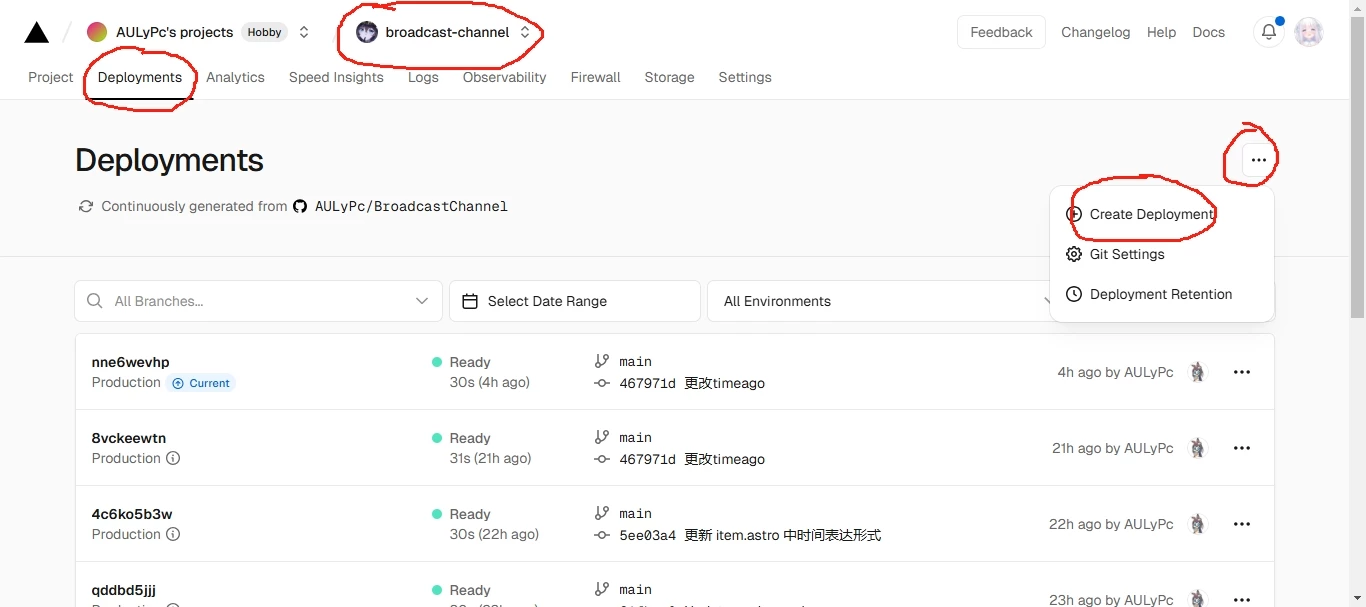Viewport: 1366px width, 607px height.
Task: Click the search icon in All Branches field
Action: tap(95, 301)
